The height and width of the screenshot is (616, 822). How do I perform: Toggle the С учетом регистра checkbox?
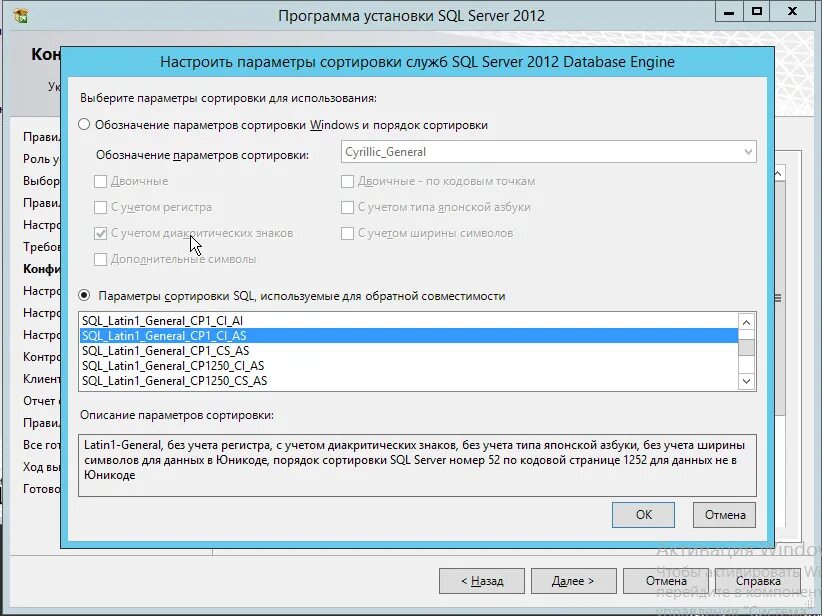pyautogui.click(x=100, y=207)
